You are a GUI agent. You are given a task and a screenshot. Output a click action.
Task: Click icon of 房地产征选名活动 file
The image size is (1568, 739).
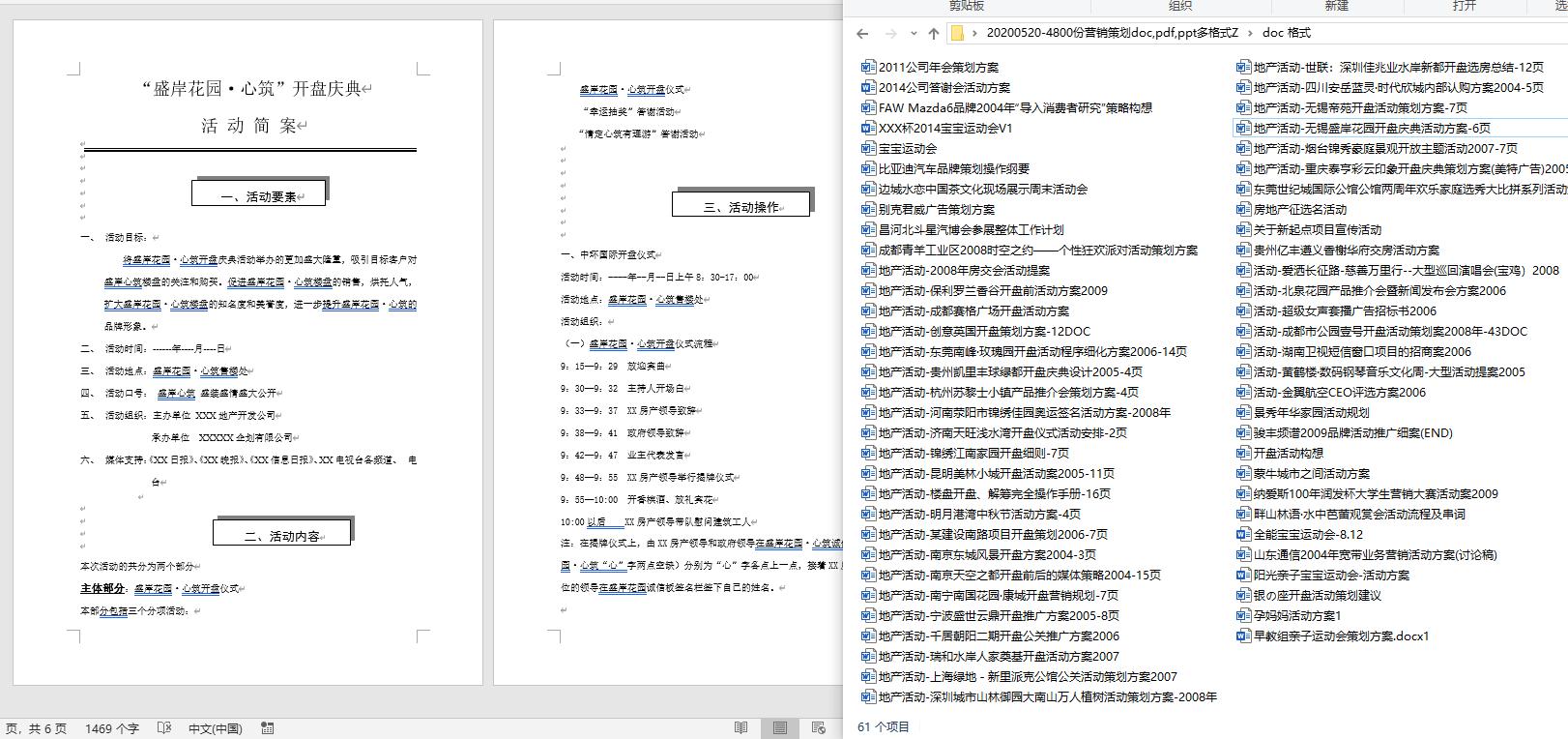tap(1244, 209)
